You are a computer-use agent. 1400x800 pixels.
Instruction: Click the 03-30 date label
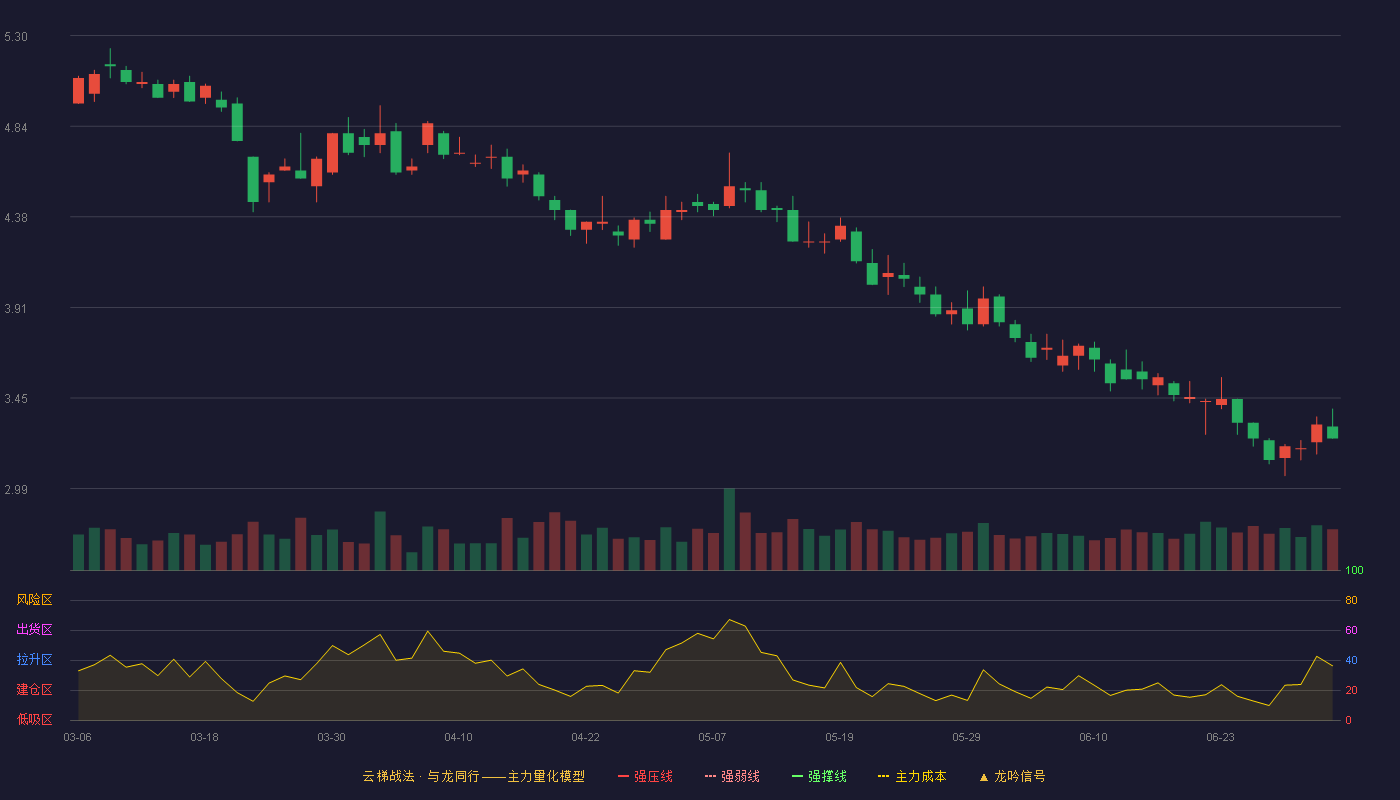[331, 737]
